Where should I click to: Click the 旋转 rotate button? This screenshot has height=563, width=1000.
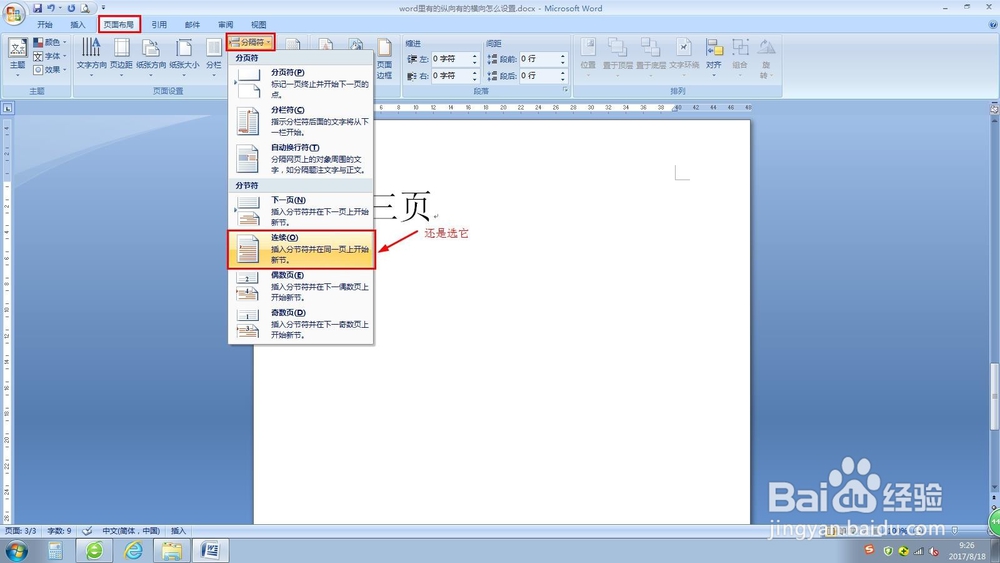point(766,57)
